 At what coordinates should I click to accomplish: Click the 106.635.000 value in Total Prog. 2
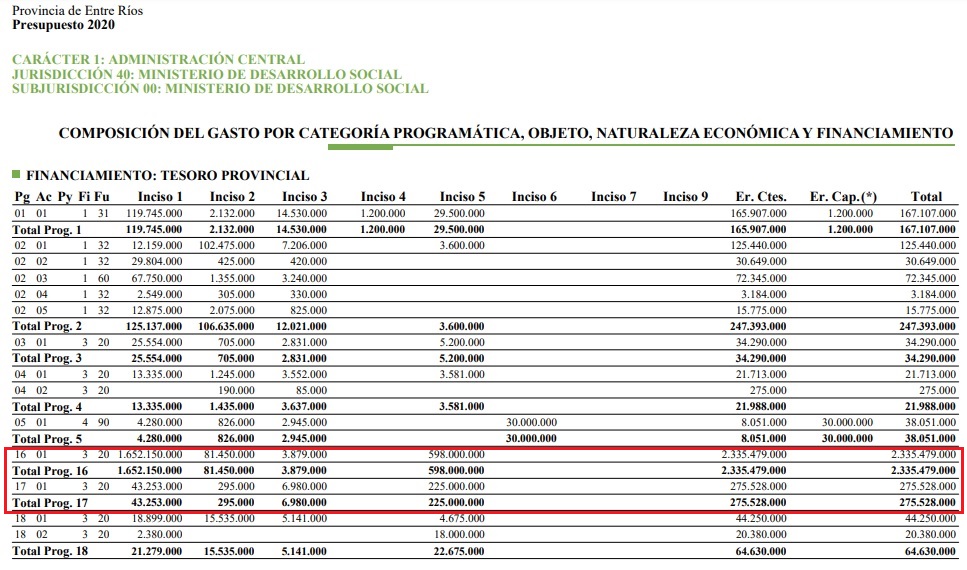click(x=227, y=326)
